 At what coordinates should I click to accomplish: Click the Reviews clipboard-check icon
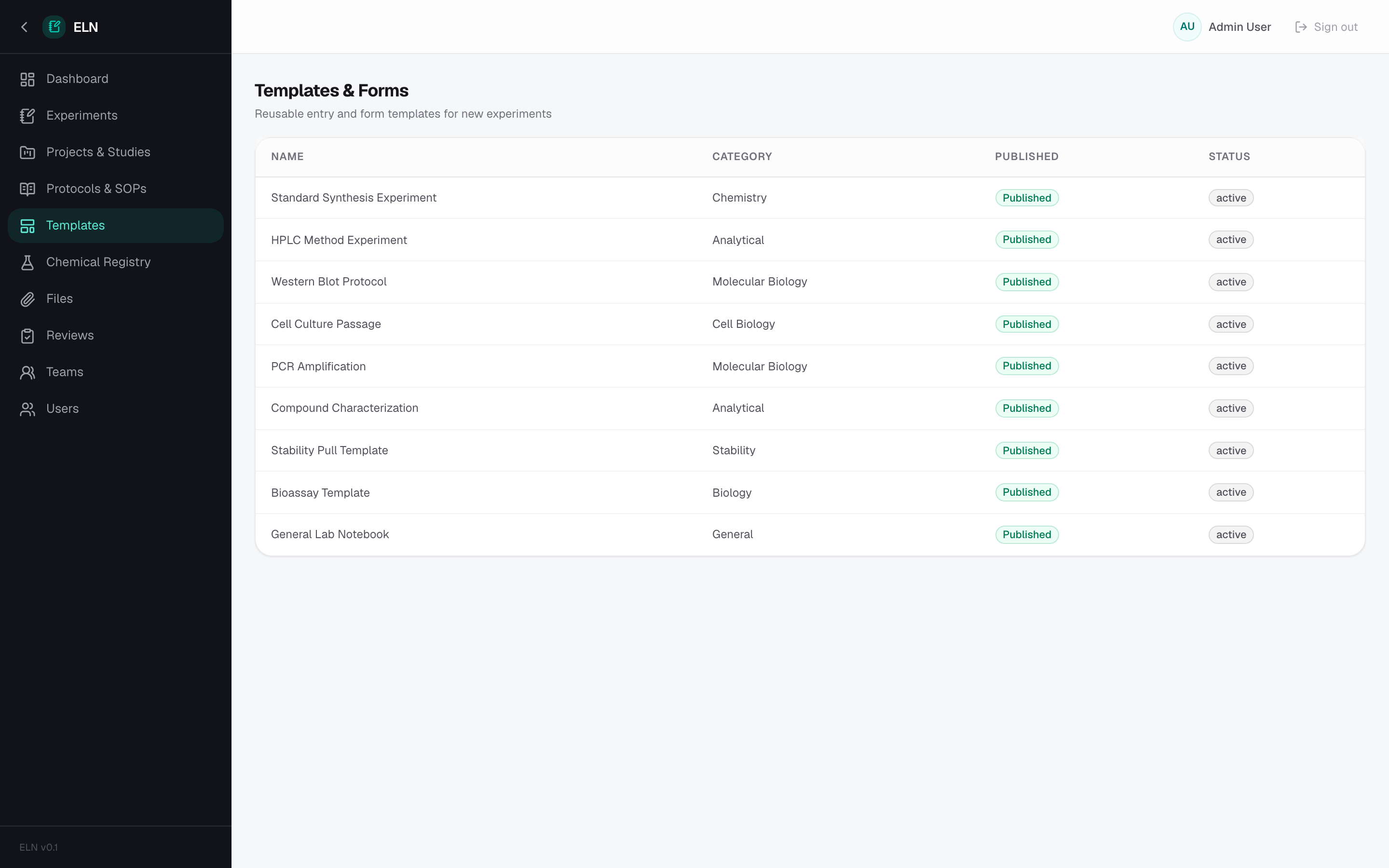27,336
